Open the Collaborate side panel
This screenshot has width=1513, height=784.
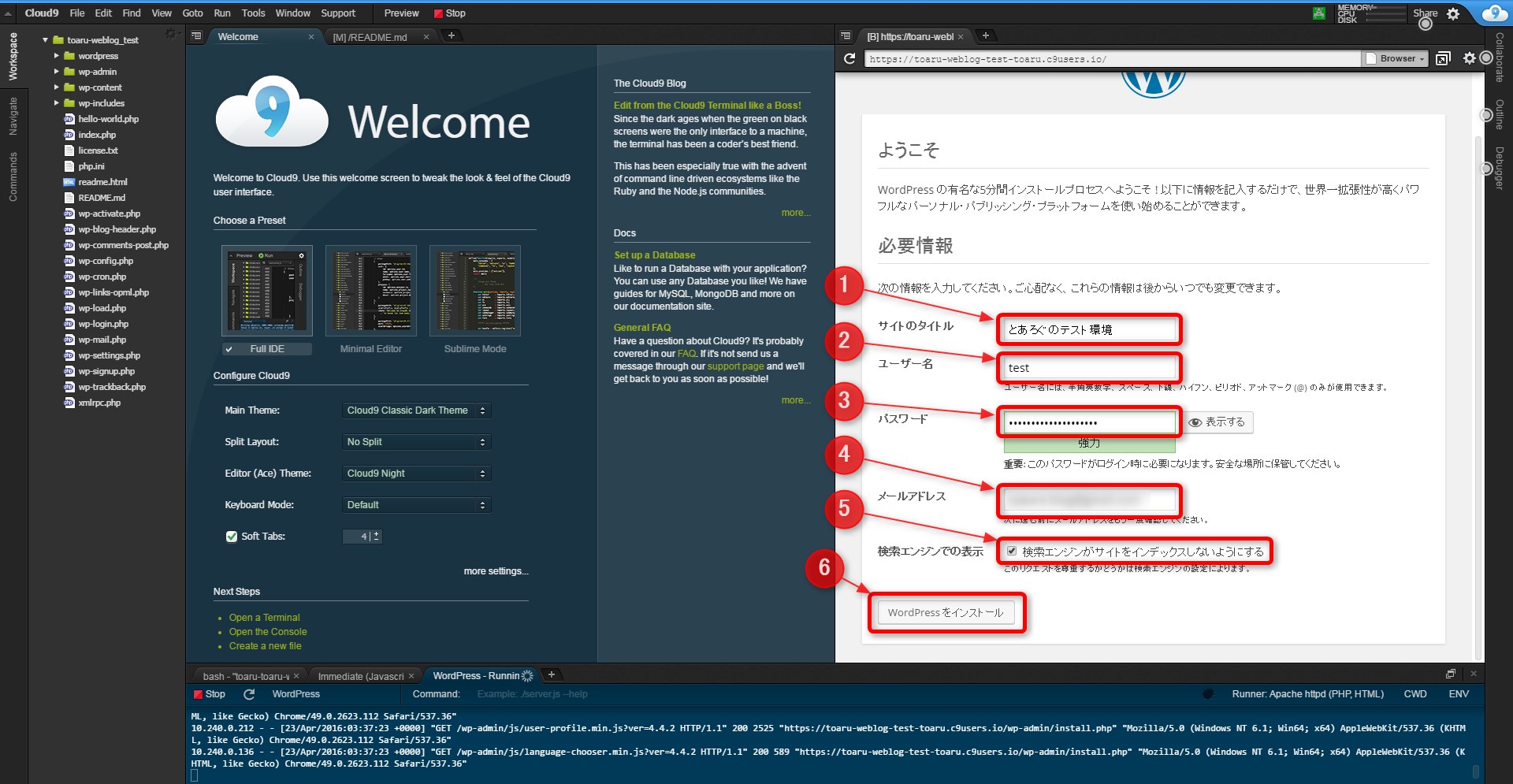coord(1500,57)
